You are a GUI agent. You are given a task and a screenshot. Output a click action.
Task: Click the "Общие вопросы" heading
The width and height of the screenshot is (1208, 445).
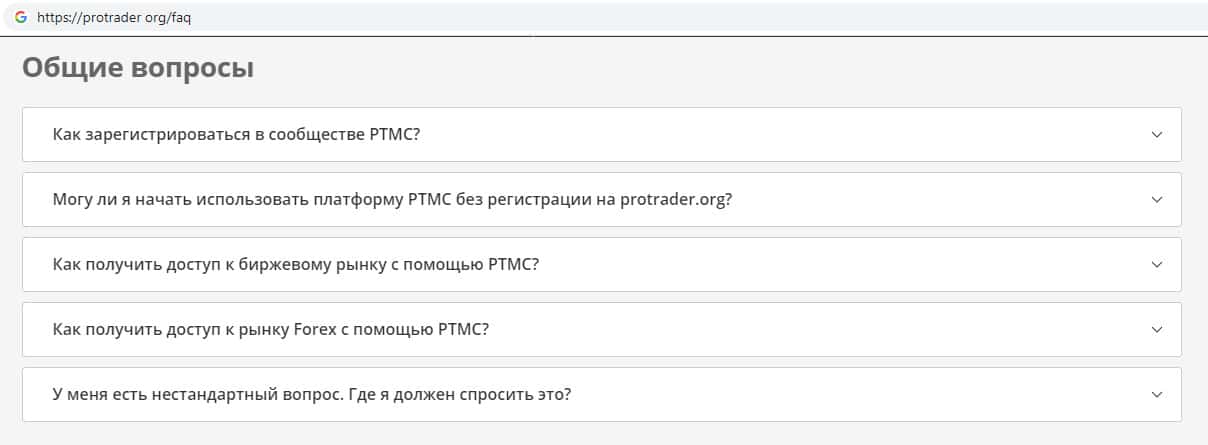pos(138,68)
